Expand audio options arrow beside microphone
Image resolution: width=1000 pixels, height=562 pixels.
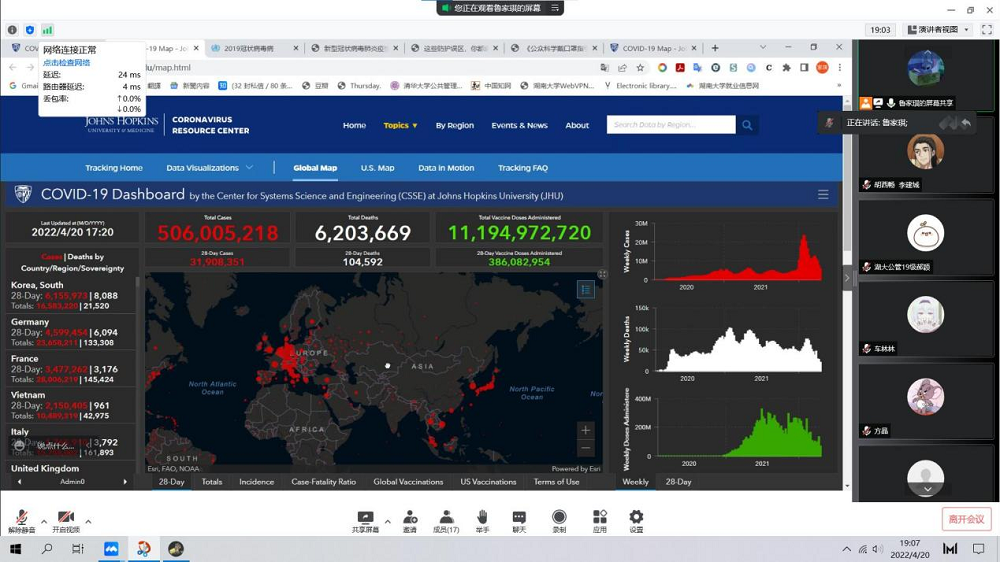pyautogui.click(x=43, y=521)
